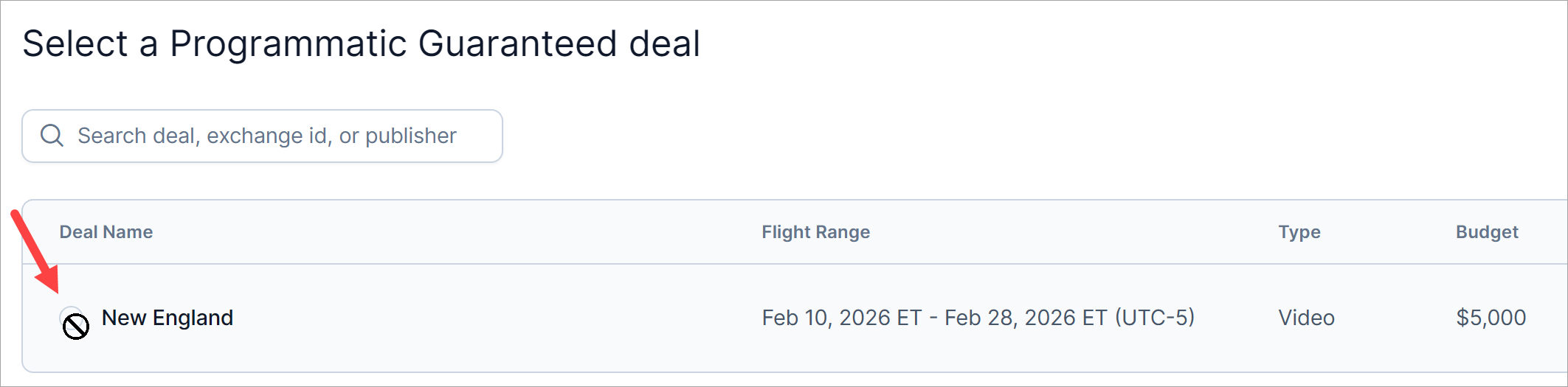Click the Video type cell

point(1306,318)
